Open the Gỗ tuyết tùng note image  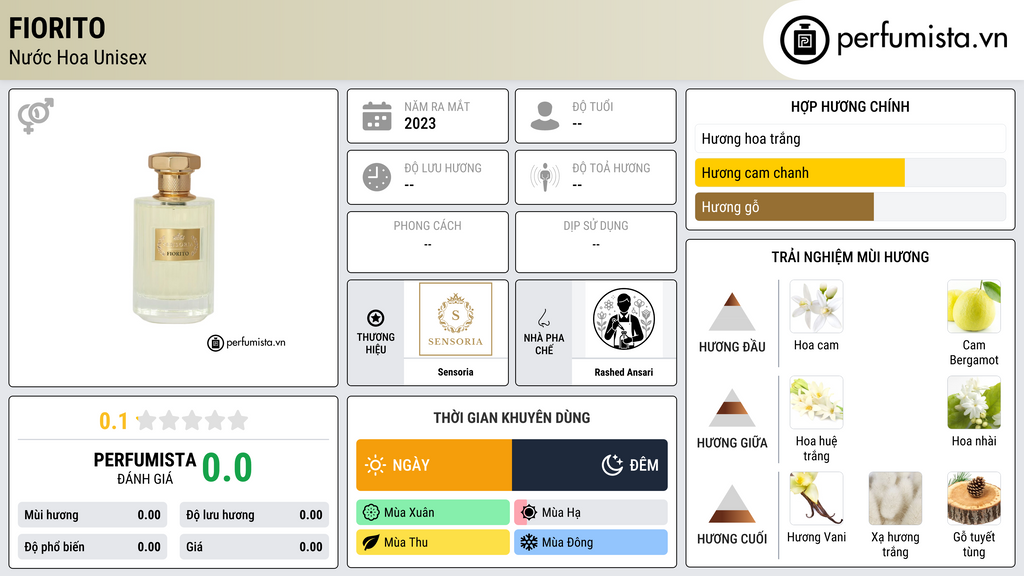[x=974, y=498]
